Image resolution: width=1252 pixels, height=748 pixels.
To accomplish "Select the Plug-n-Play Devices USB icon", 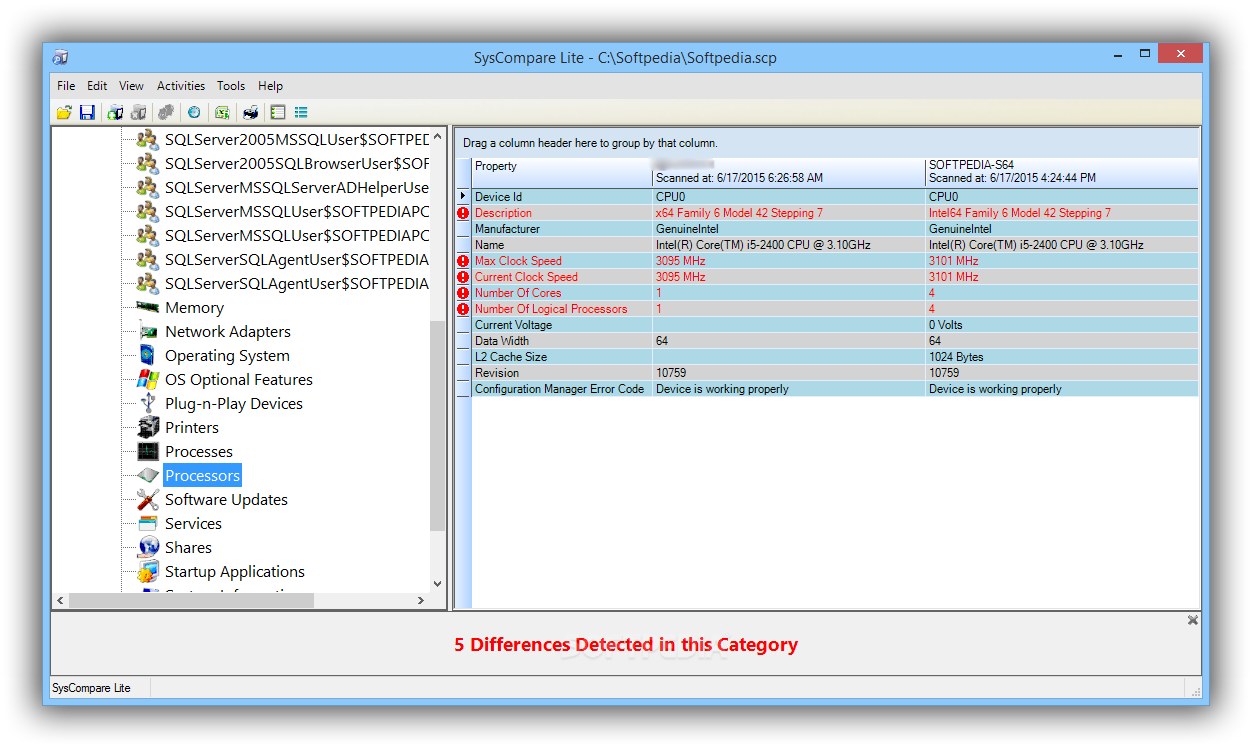I will (x=148, y=404).
